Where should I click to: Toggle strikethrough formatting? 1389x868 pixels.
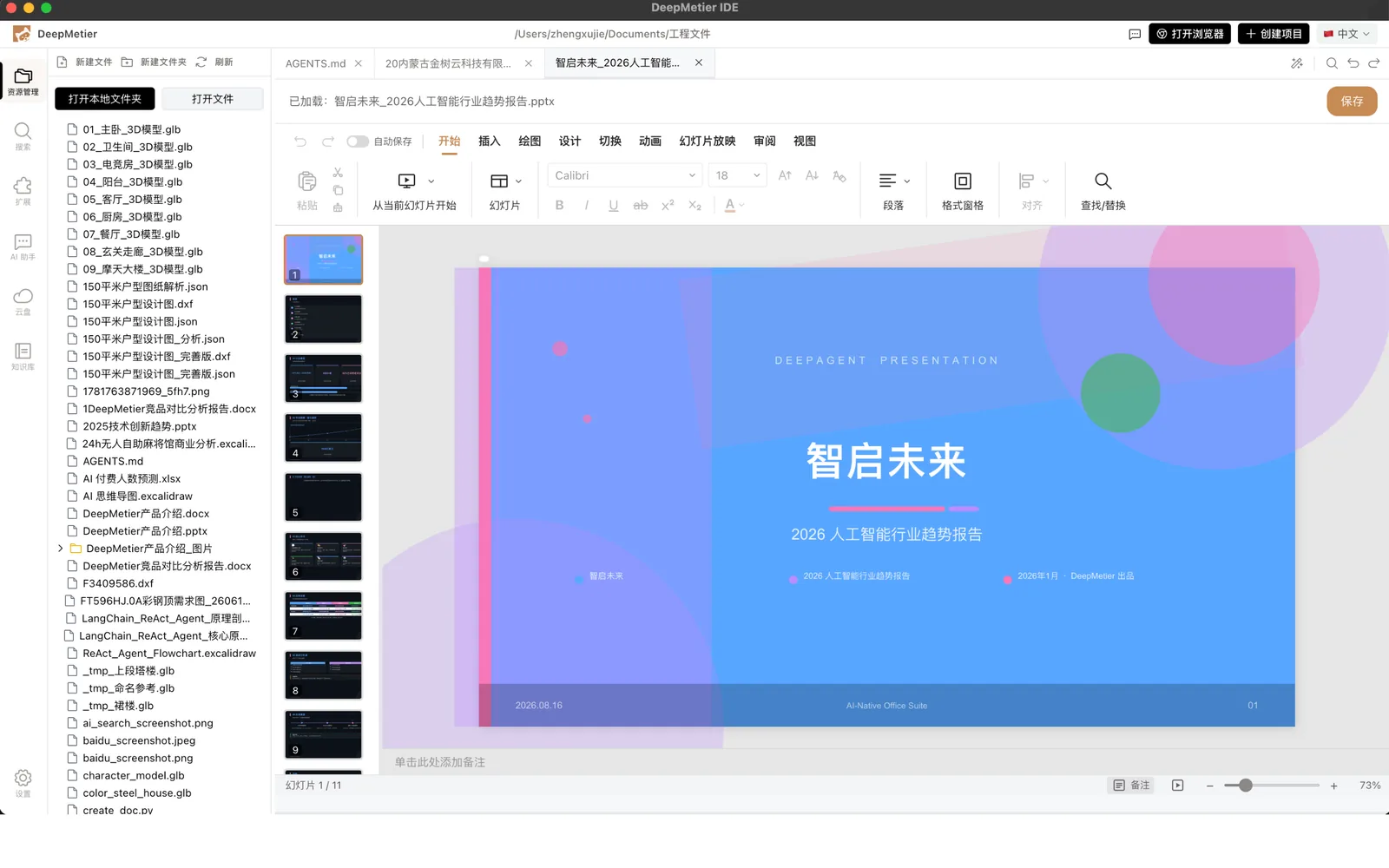point(641,206)
